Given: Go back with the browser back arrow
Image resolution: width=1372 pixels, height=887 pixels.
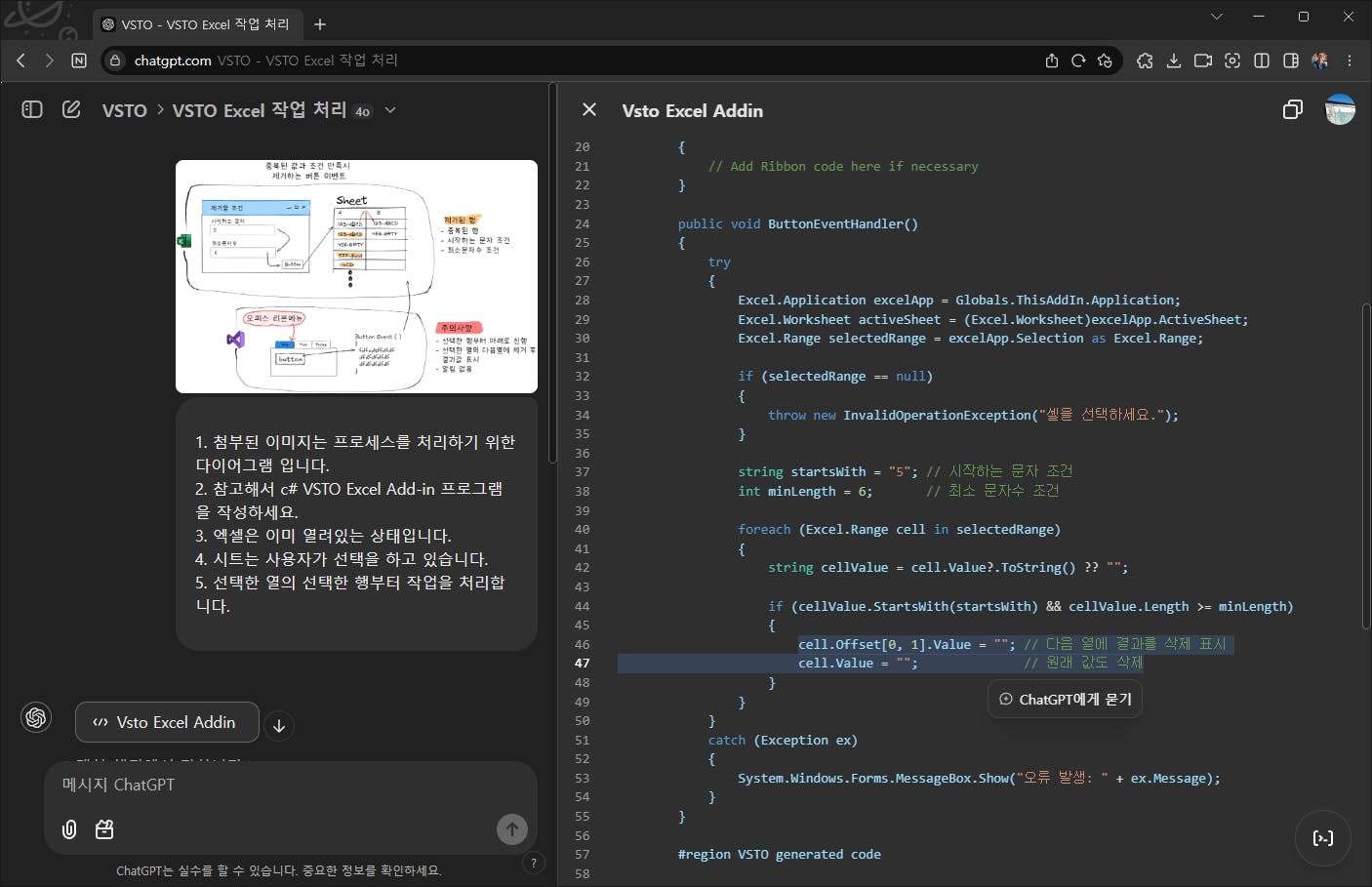Looking at the screenshot, I should point(20,60).
